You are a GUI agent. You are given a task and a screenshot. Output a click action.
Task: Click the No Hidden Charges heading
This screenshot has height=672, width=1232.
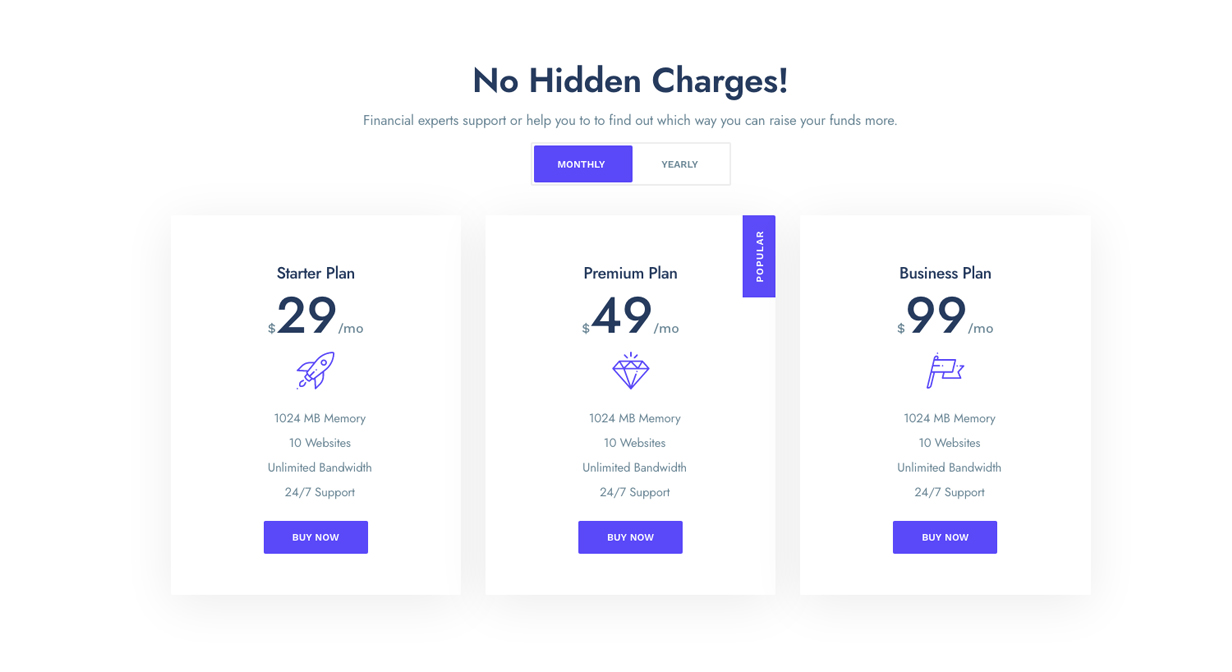(630, 80)
